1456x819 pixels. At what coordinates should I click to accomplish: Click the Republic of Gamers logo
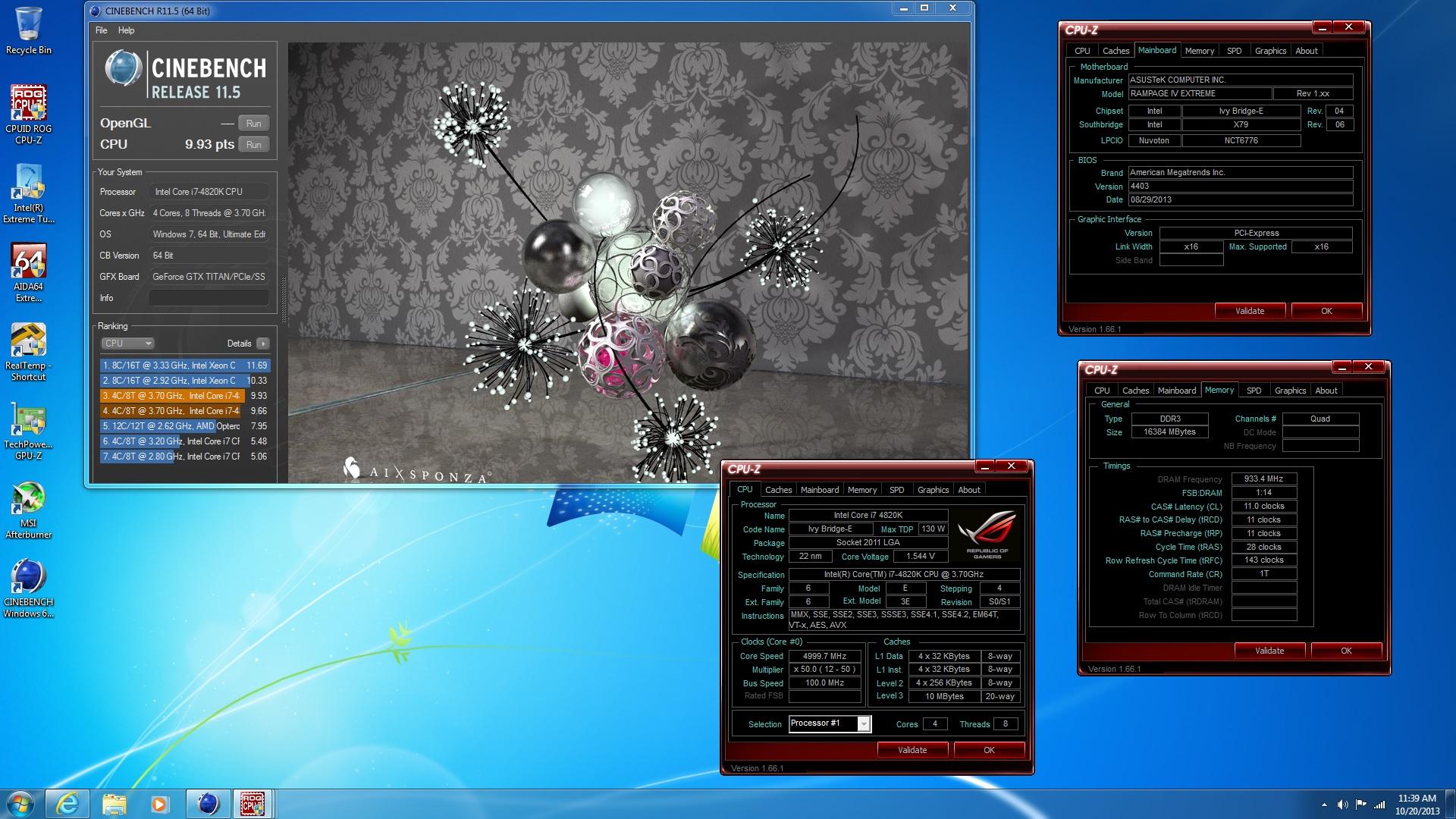point(987,535)
